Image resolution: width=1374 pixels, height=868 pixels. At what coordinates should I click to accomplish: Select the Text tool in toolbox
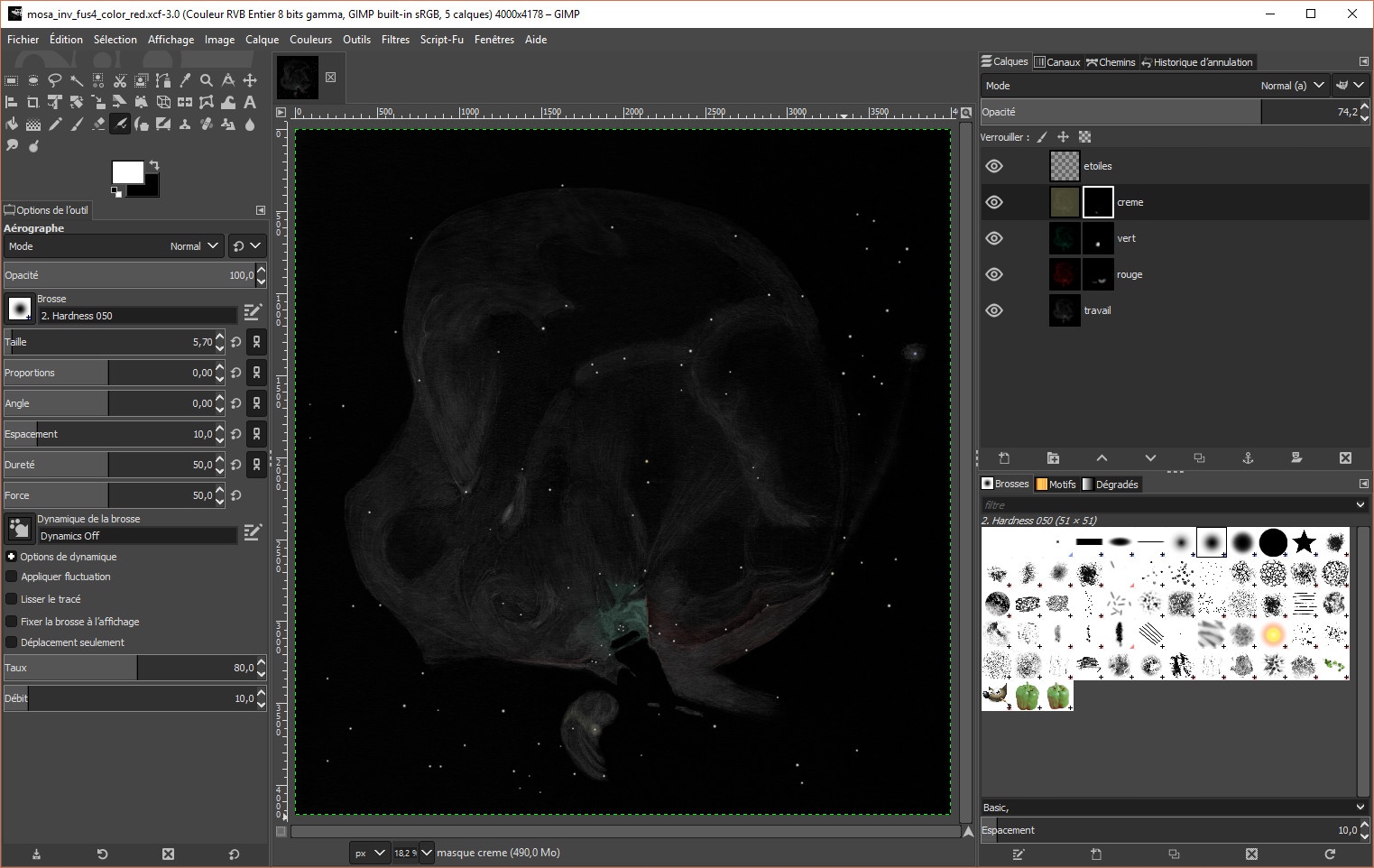pyautogui.click(x=250, y=102)
